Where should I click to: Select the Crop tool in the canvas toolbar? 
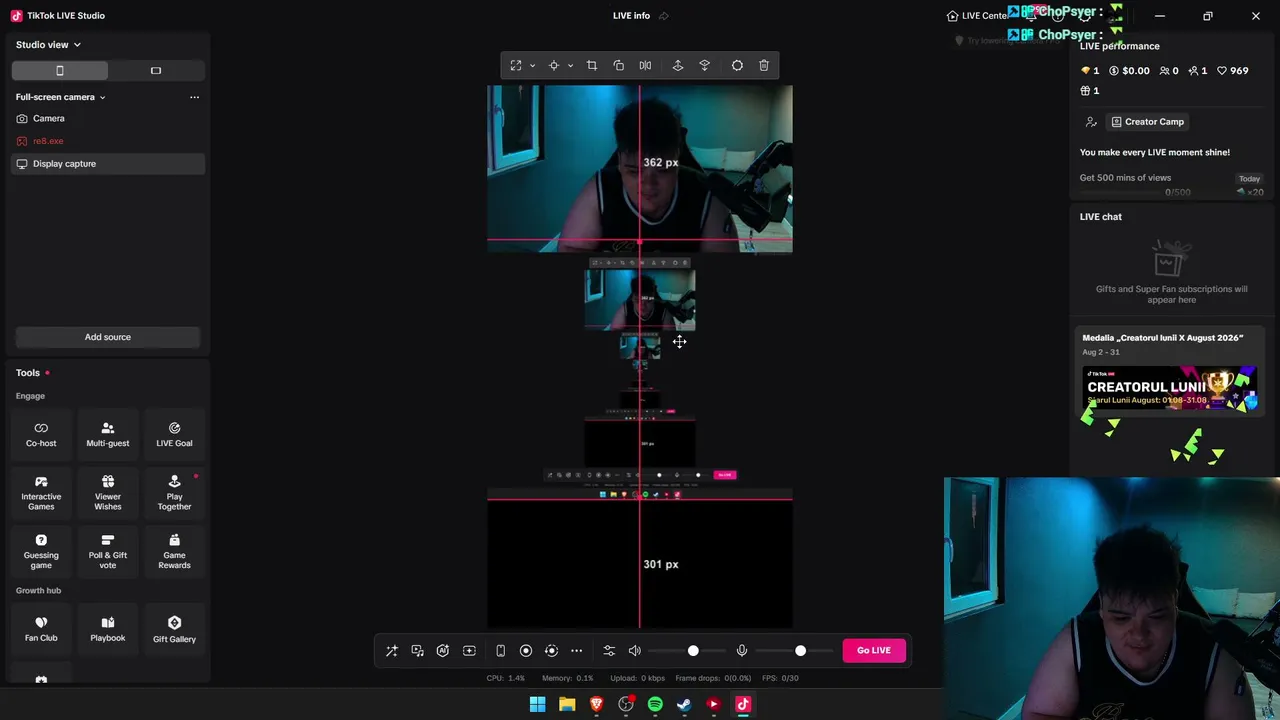point(592,66)
